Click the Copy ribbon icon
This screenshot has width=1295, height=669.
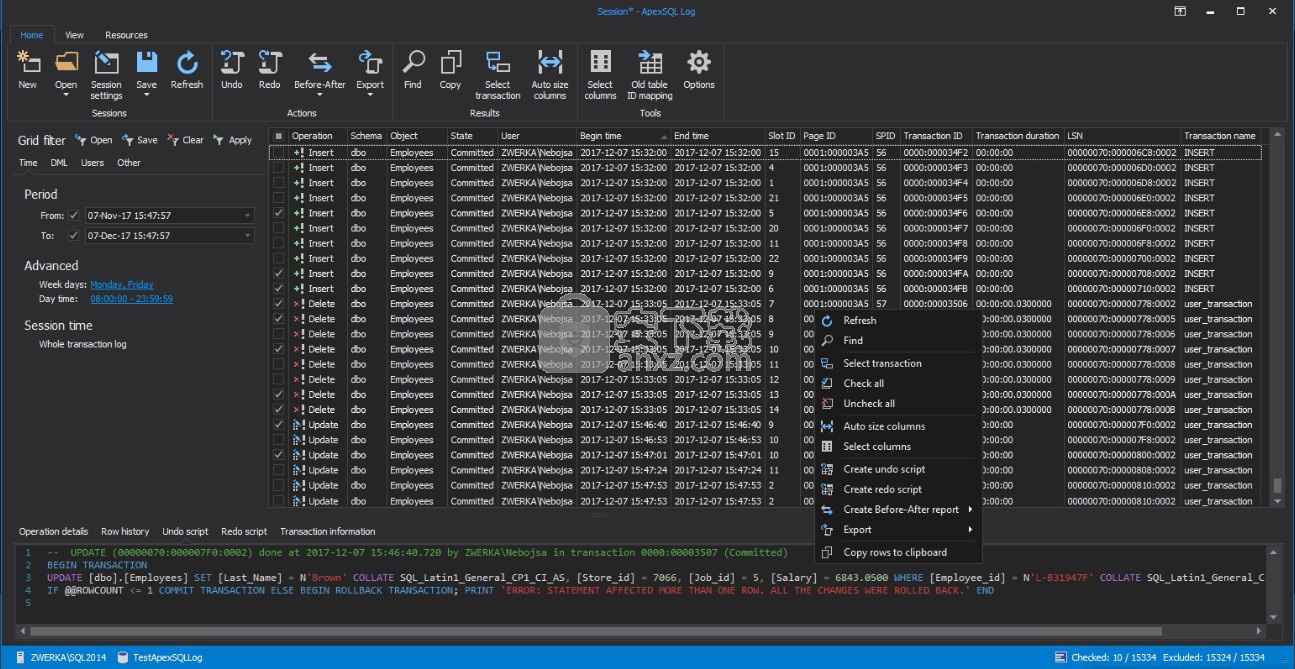(451, 63)
